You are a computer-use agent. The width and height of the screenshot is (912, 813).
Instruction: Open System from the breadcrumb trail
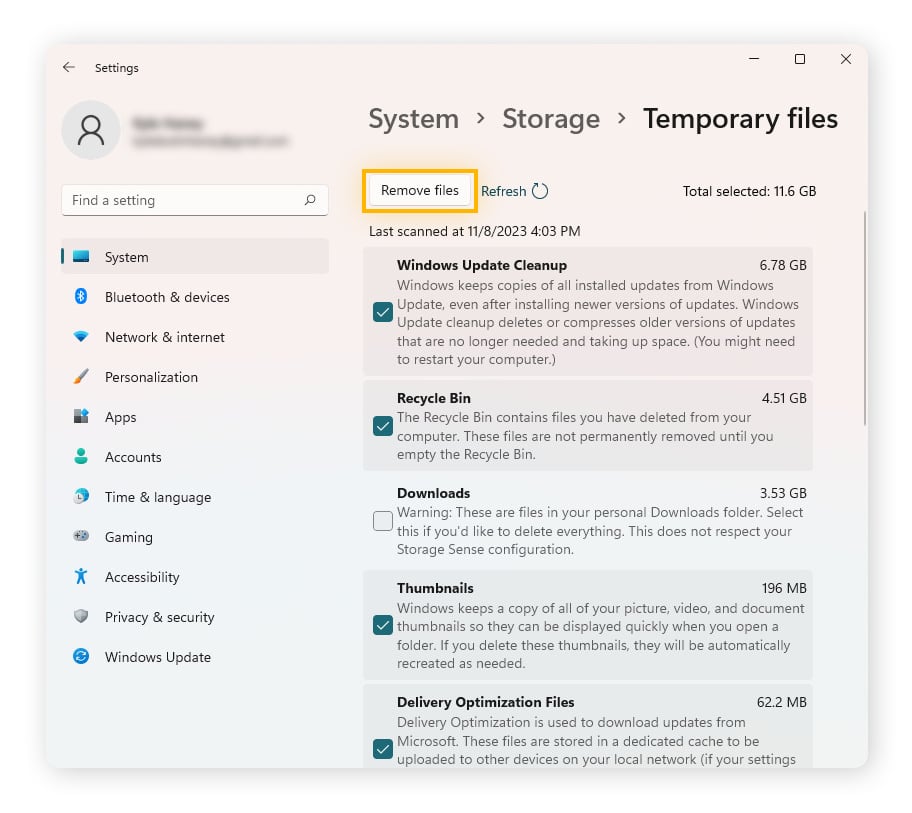[413, 118]
